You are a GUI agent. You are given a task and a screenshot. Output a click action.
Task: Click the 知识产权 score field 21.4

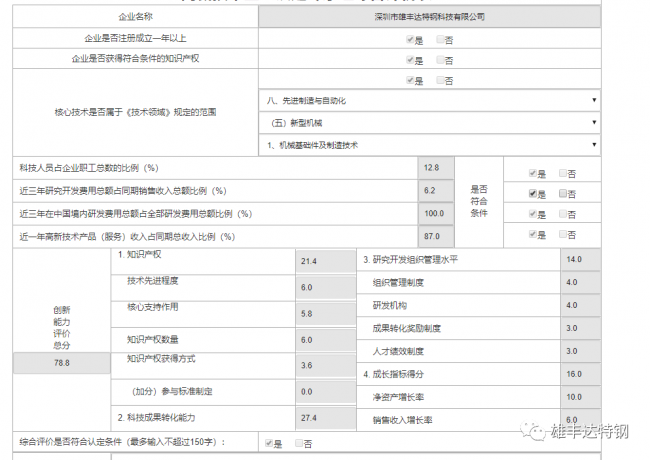[x=326, y=261]
